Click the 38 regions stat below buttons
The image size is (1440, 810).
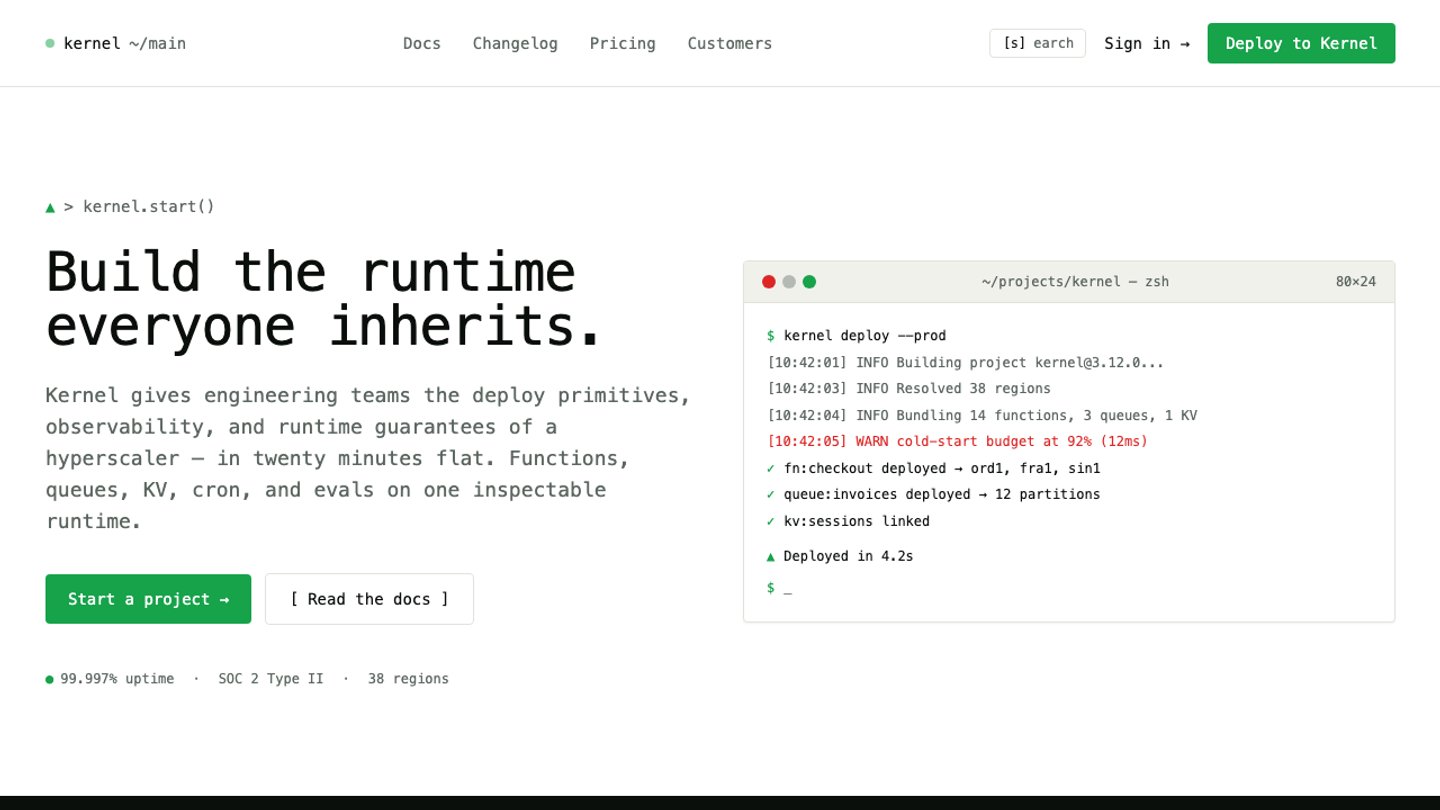408,679
